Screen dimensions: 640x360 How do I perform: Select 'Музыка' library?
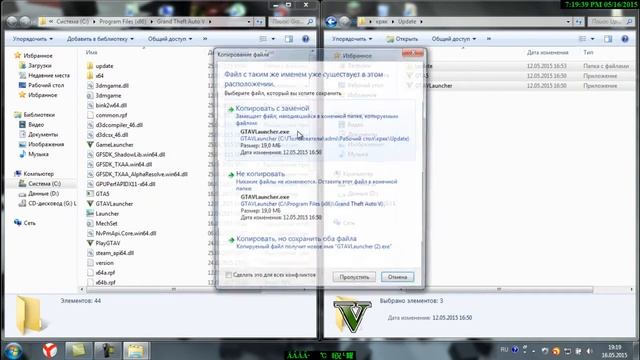coord(38,154)
